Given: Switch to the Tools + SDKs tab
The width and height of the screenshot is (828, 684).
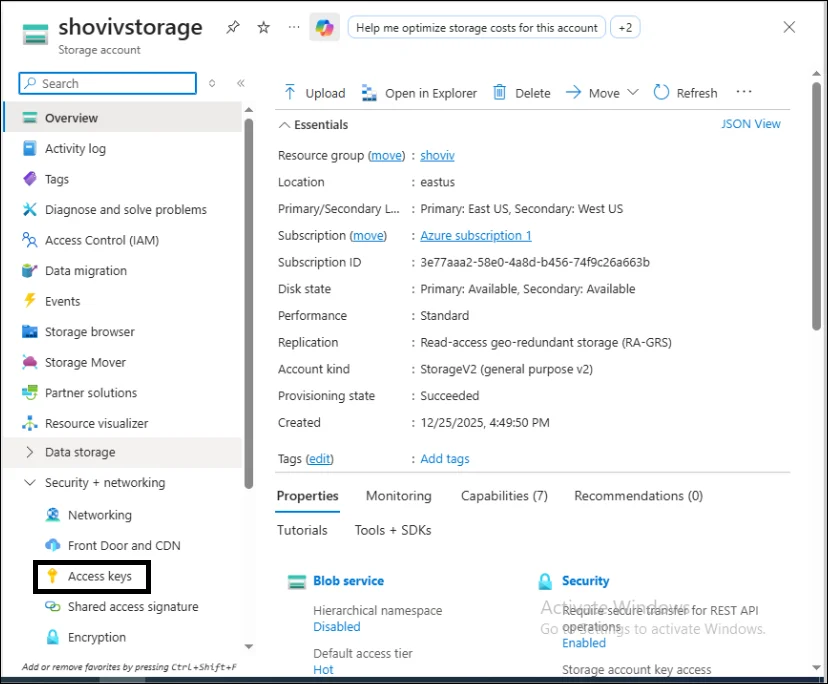Looking at the screenshot, I should (x=393, y=530).
